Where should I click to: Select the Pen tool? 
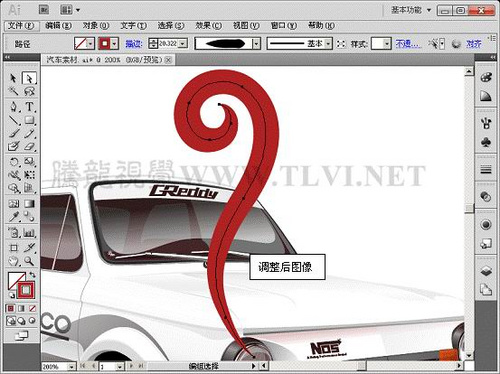[x=14, y=107]
